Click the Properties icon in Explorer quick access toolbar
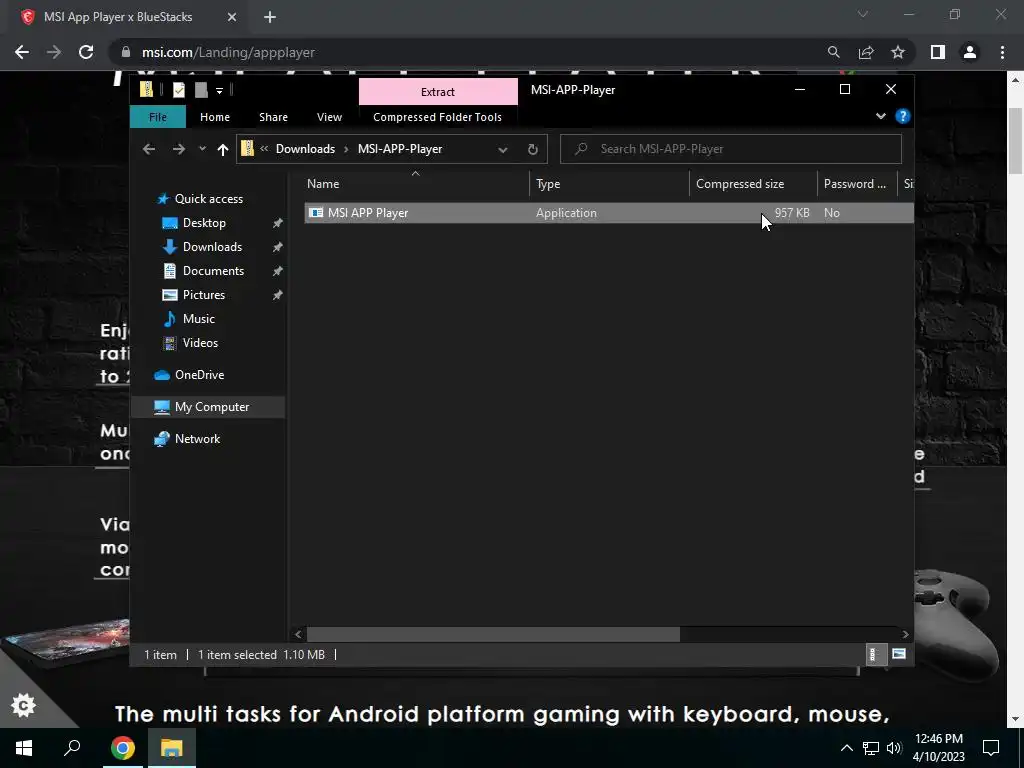1024x768 pixels. pyautogui.click(x=178, y=90)
